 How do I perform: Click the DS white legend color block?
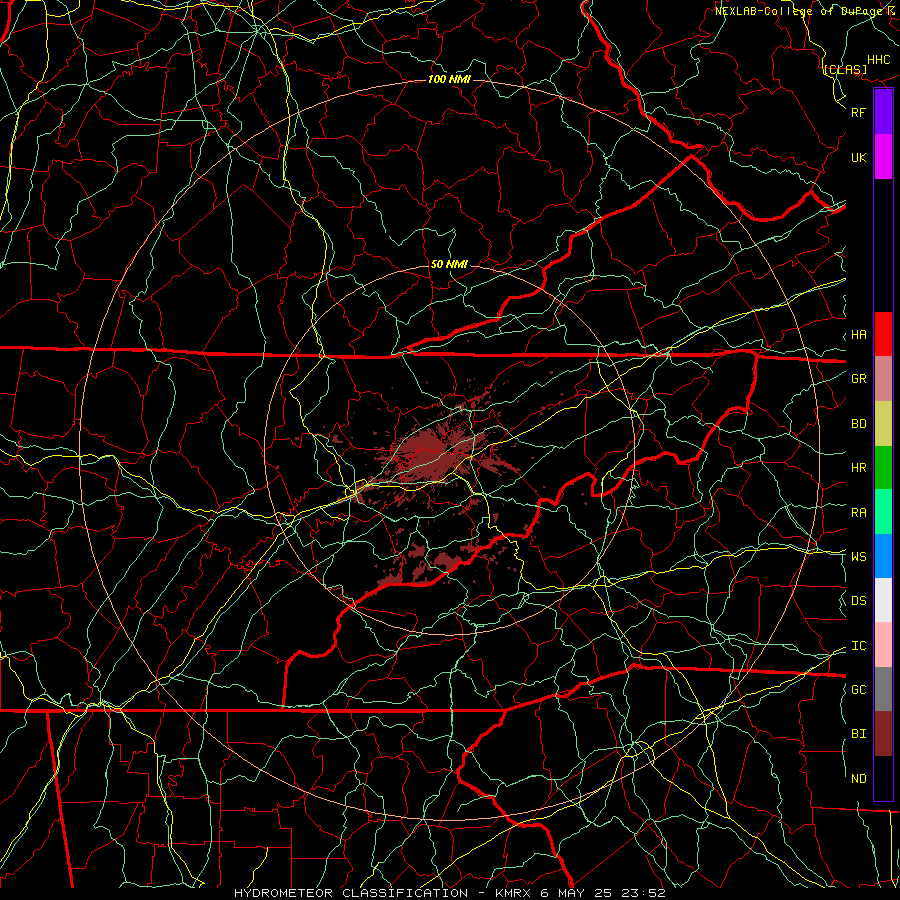[883, 600]
